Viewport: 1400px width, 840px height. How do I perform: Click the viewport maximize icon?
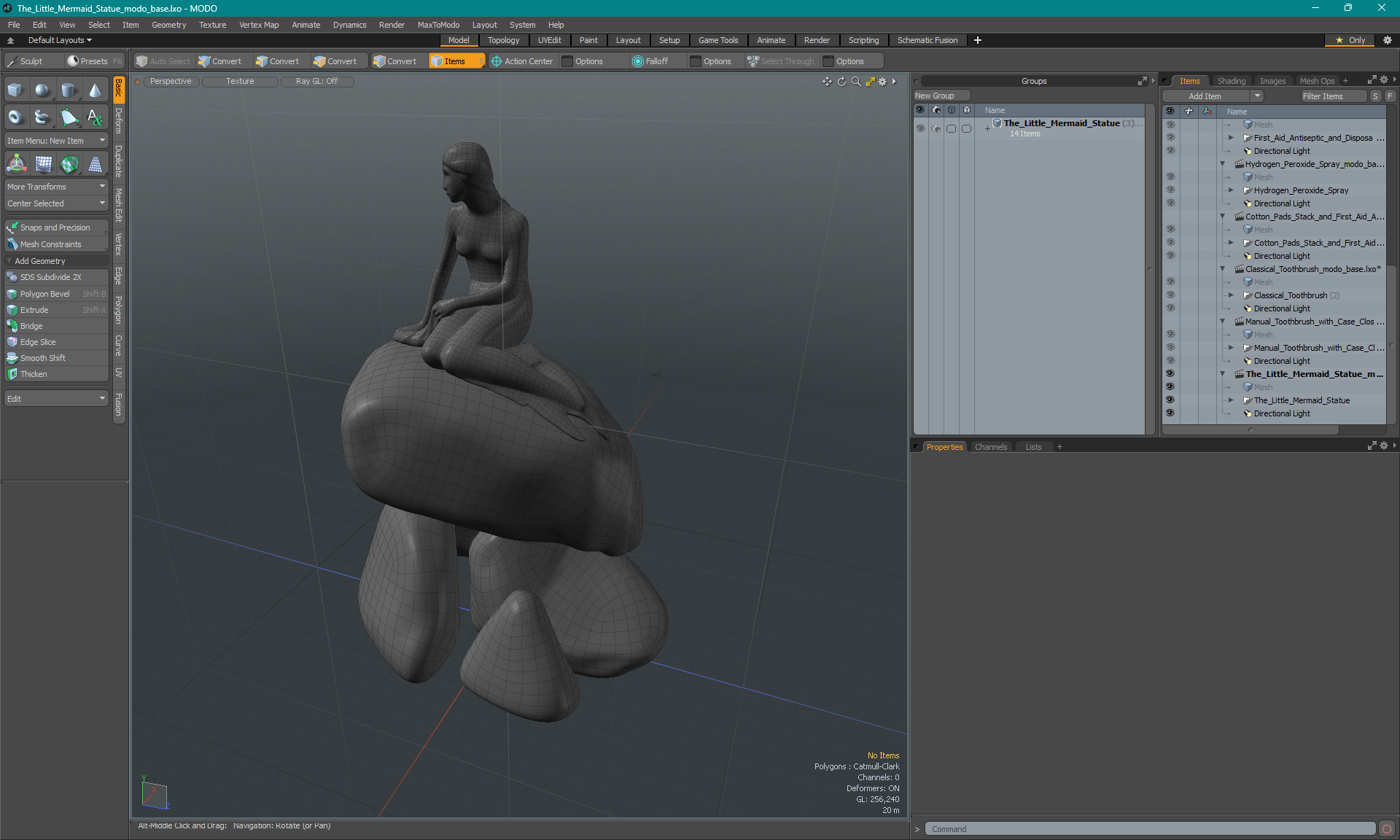[870, 82]
